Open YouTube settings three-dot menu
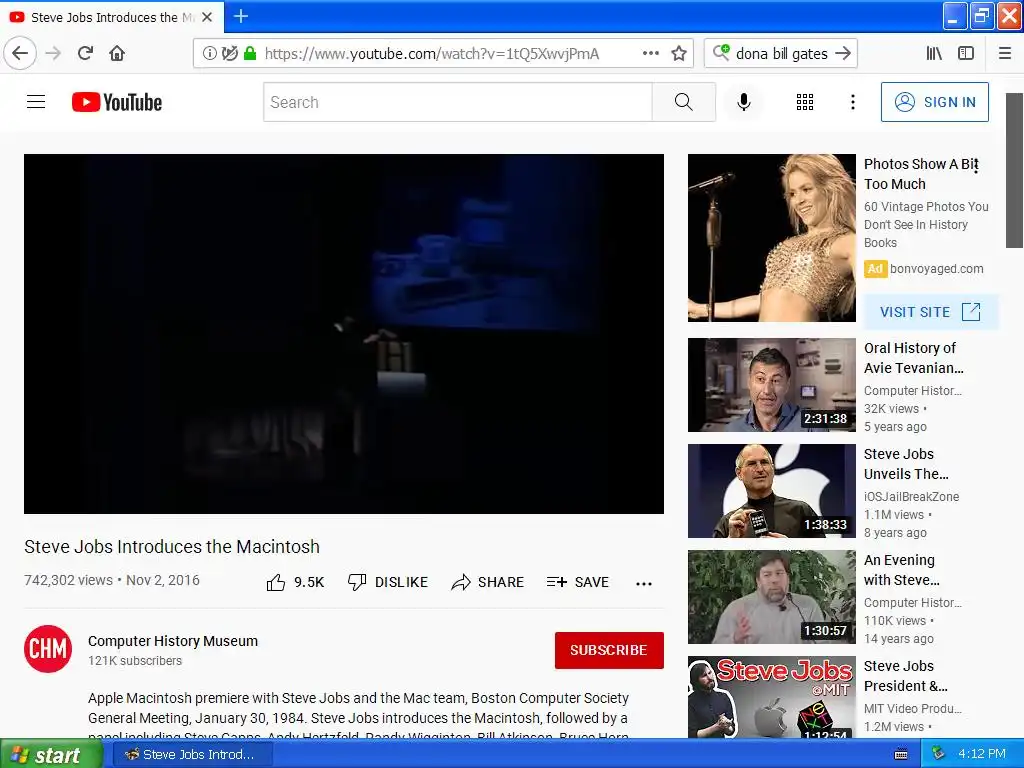This screenshot has height=768, width=1024. click(x=852, y=102)
